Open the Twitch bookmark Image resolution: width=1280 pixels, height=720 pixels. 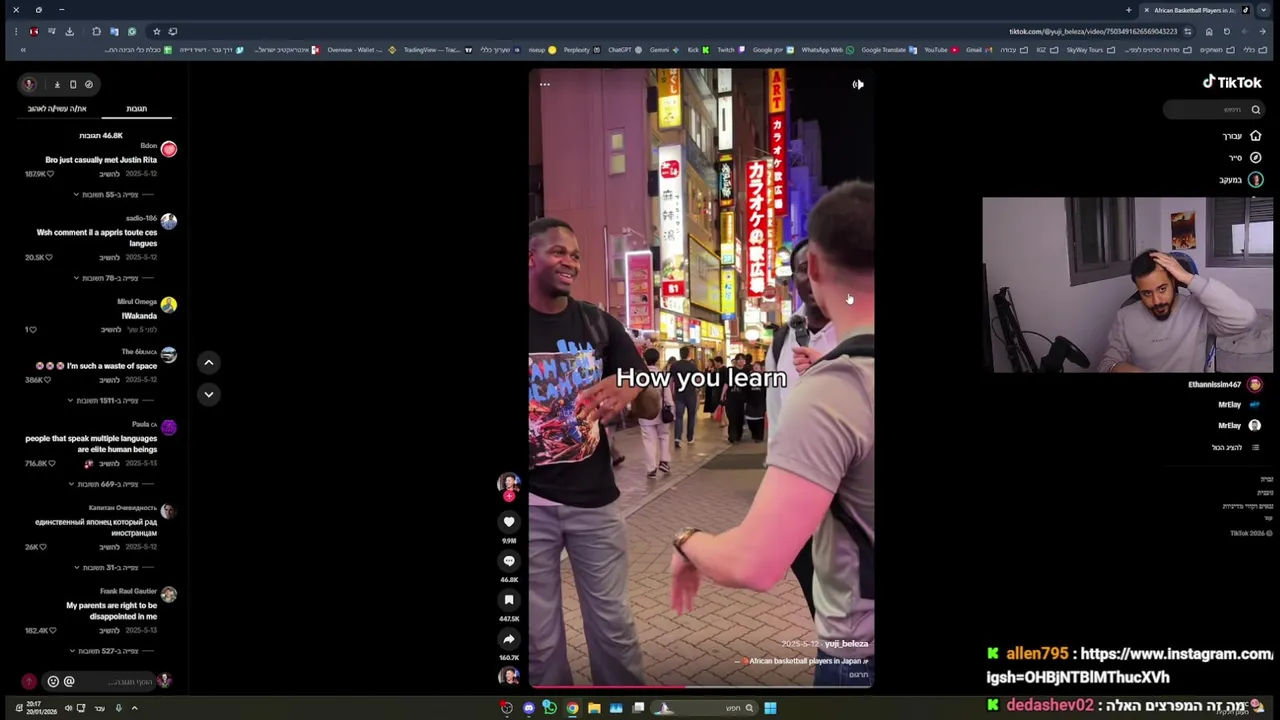[729, 50]
